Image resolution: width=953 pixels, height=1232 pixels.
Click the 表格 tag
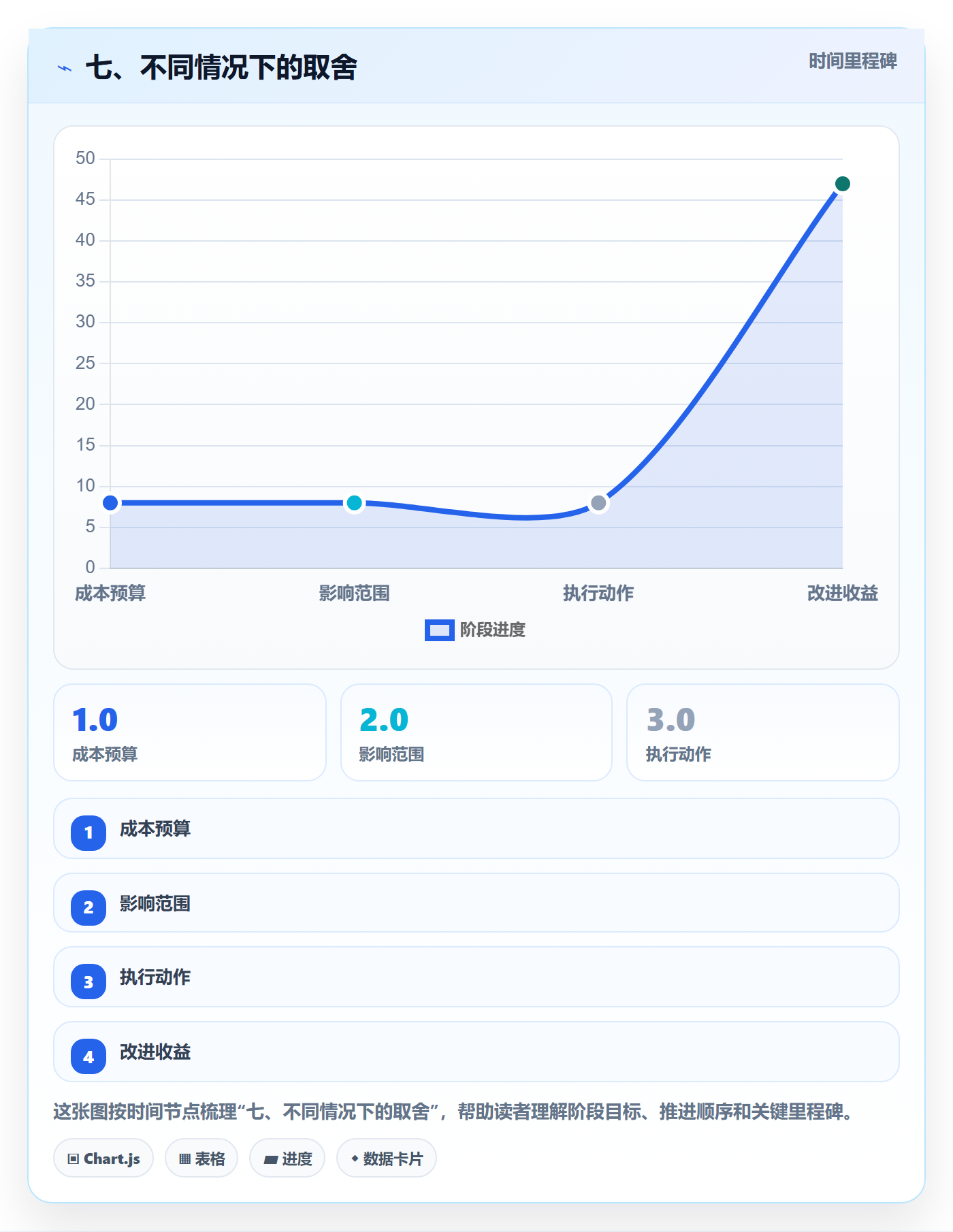(201, 1158)
